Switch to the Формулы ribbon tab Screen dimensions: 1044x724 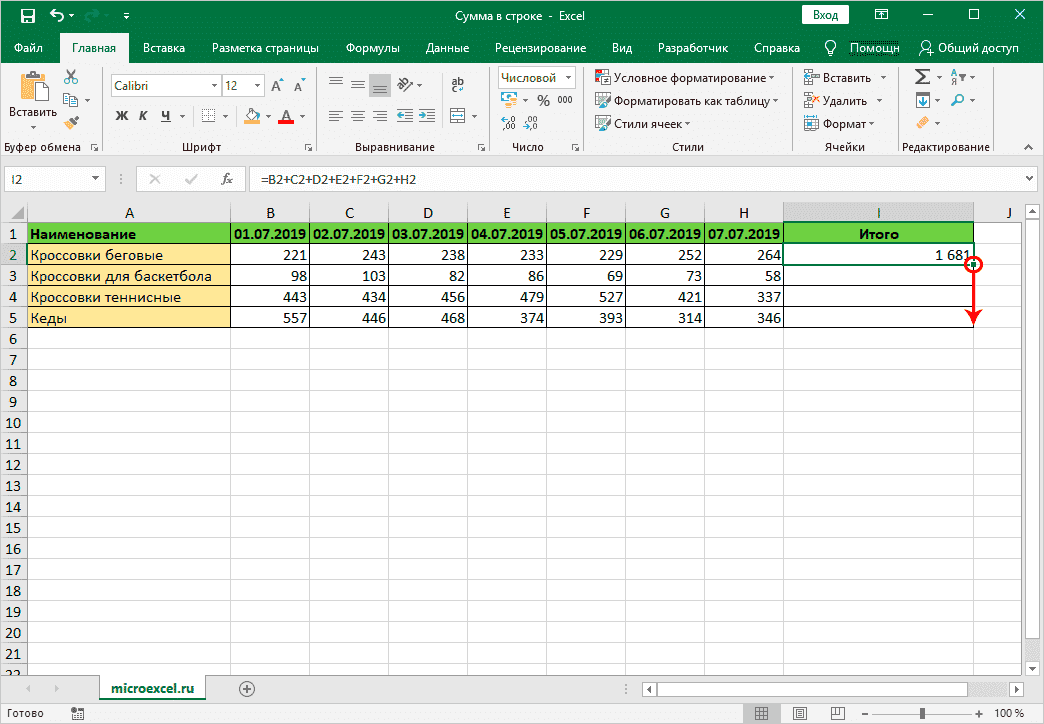[373, 46]
